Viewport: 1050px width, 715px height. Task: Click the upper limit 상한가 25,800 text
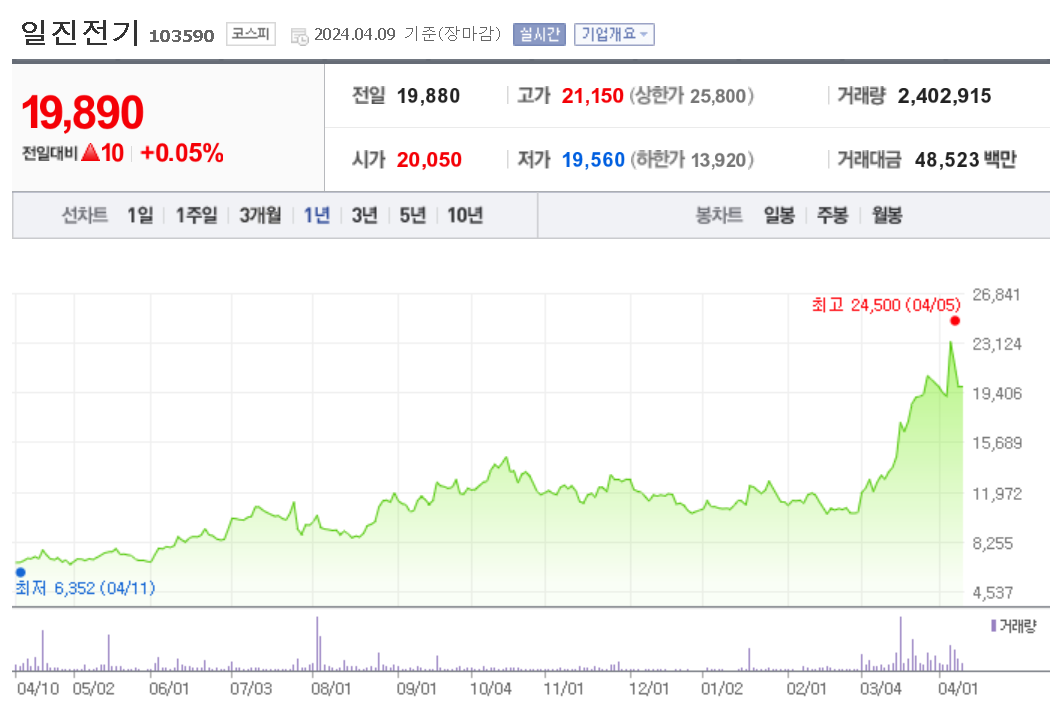(x=692, y=96)
